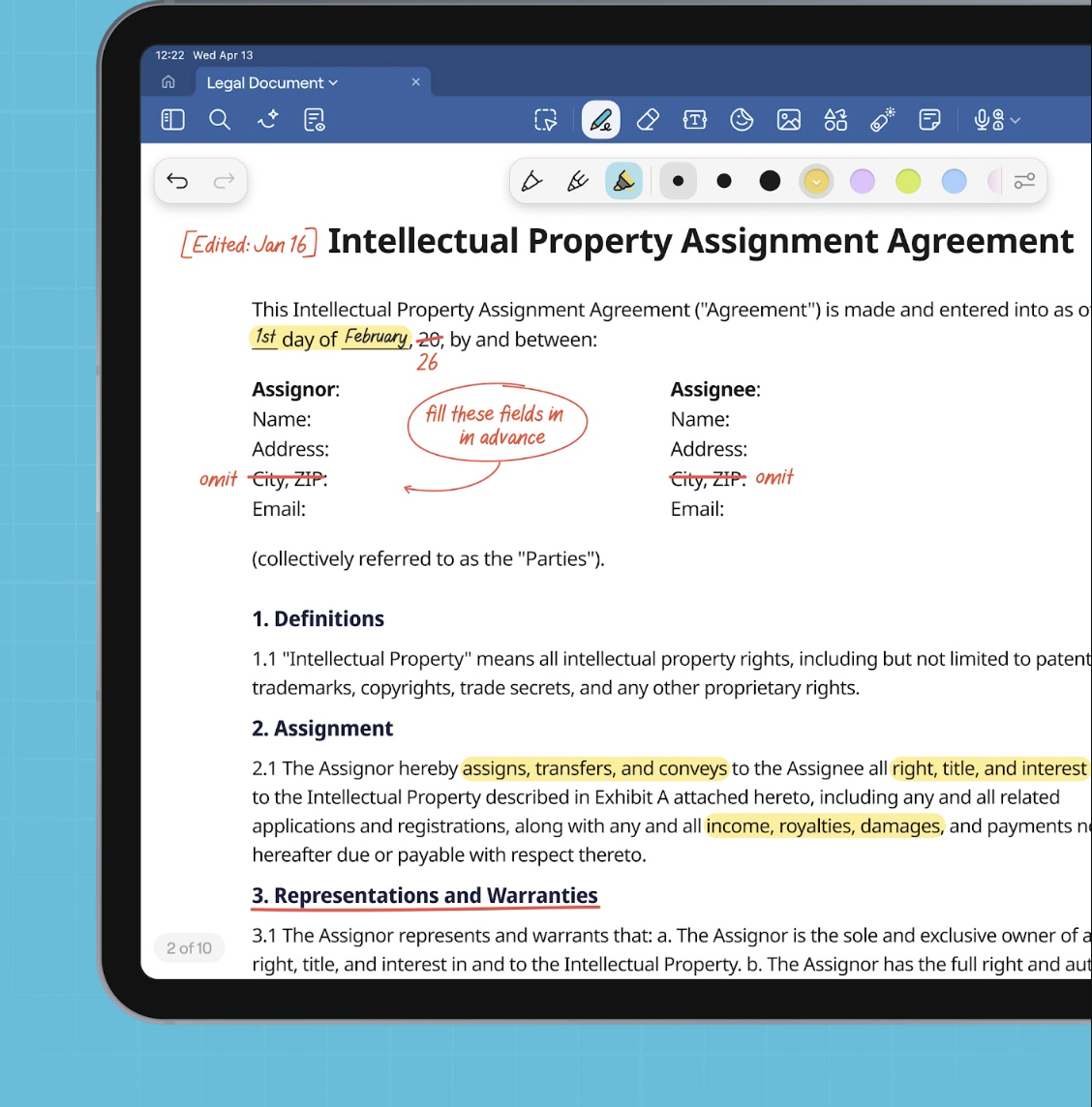Tap the highlighted 'income, royalties, damages' text
The height and width of the screenshot is (1107, 1092).
pyautogui.click(x=824, y=826)
